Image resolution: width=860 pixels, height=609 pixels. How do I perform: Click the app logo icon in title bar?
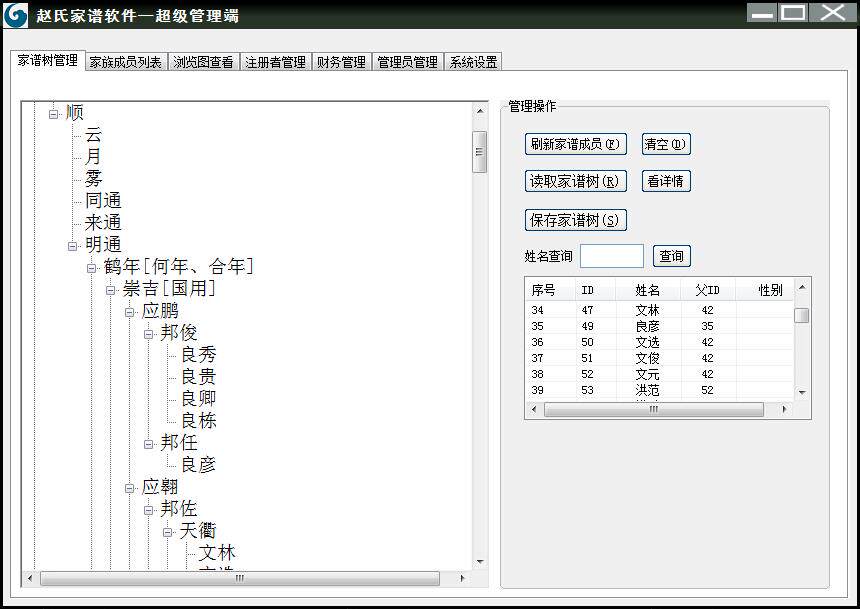pos(15,15)
